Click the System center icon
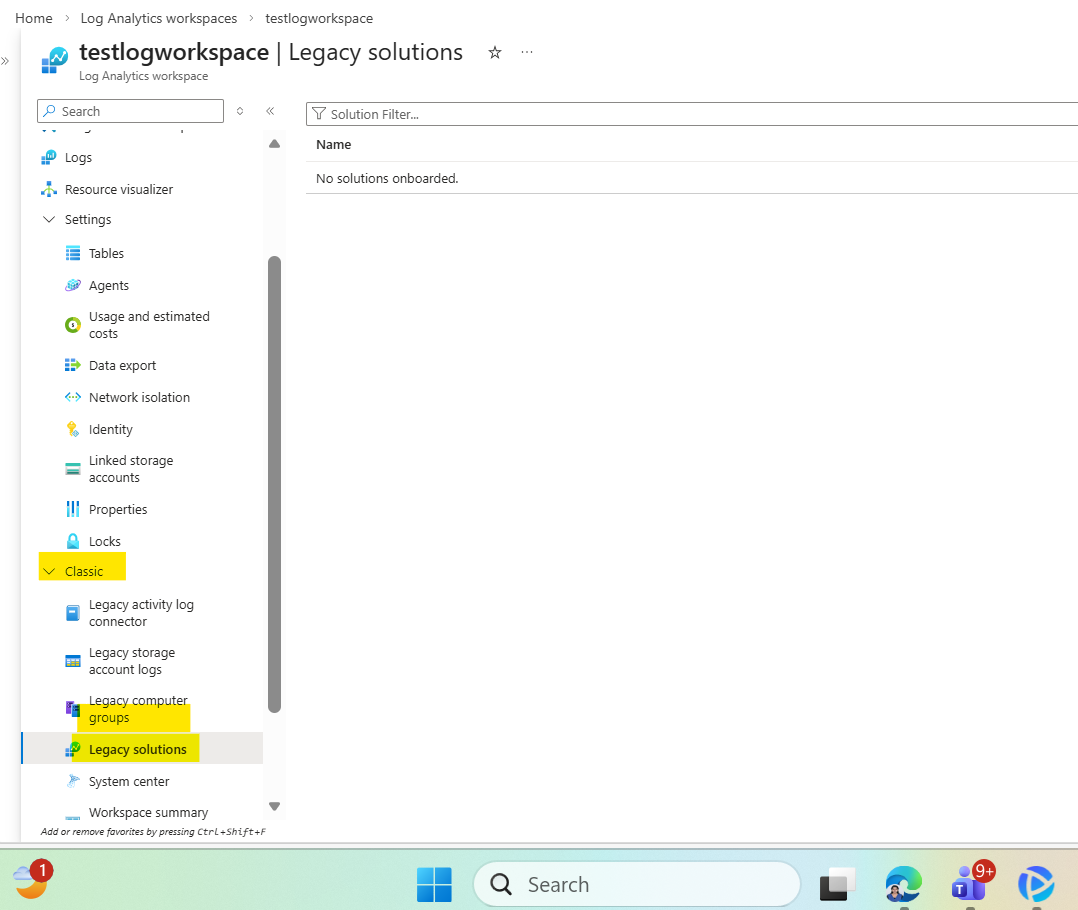The image size is (1078, 910). (x=73, y=781)
